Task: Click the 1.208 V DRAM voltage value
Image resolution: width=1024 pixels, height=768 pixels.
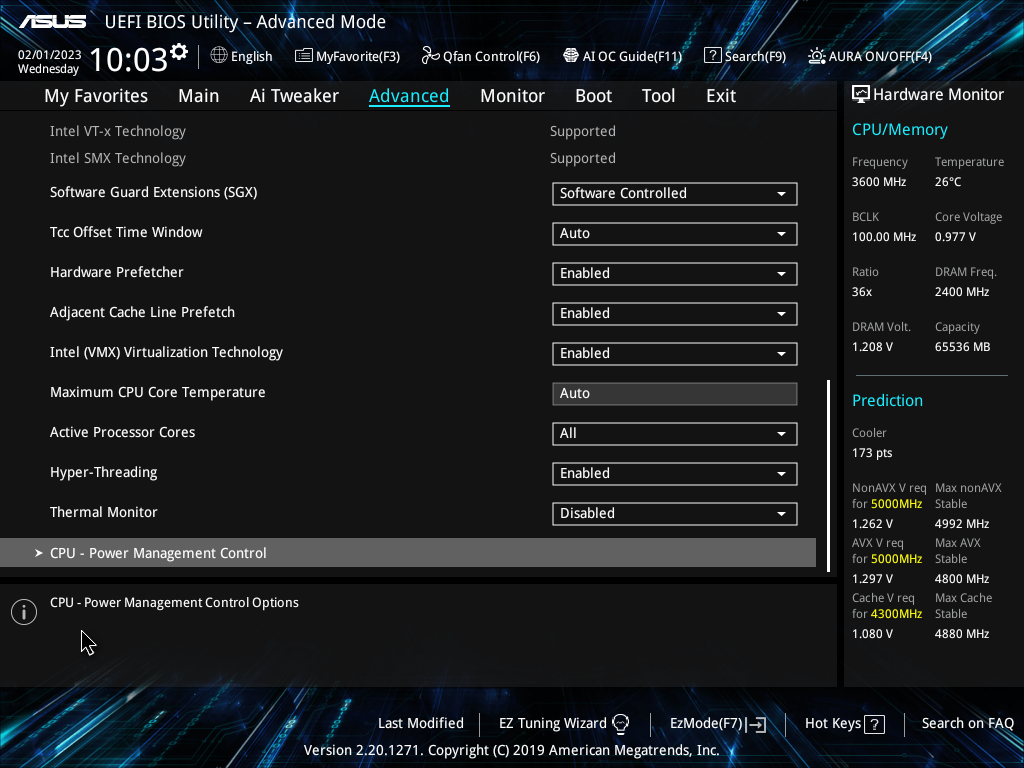Action: 872,347
